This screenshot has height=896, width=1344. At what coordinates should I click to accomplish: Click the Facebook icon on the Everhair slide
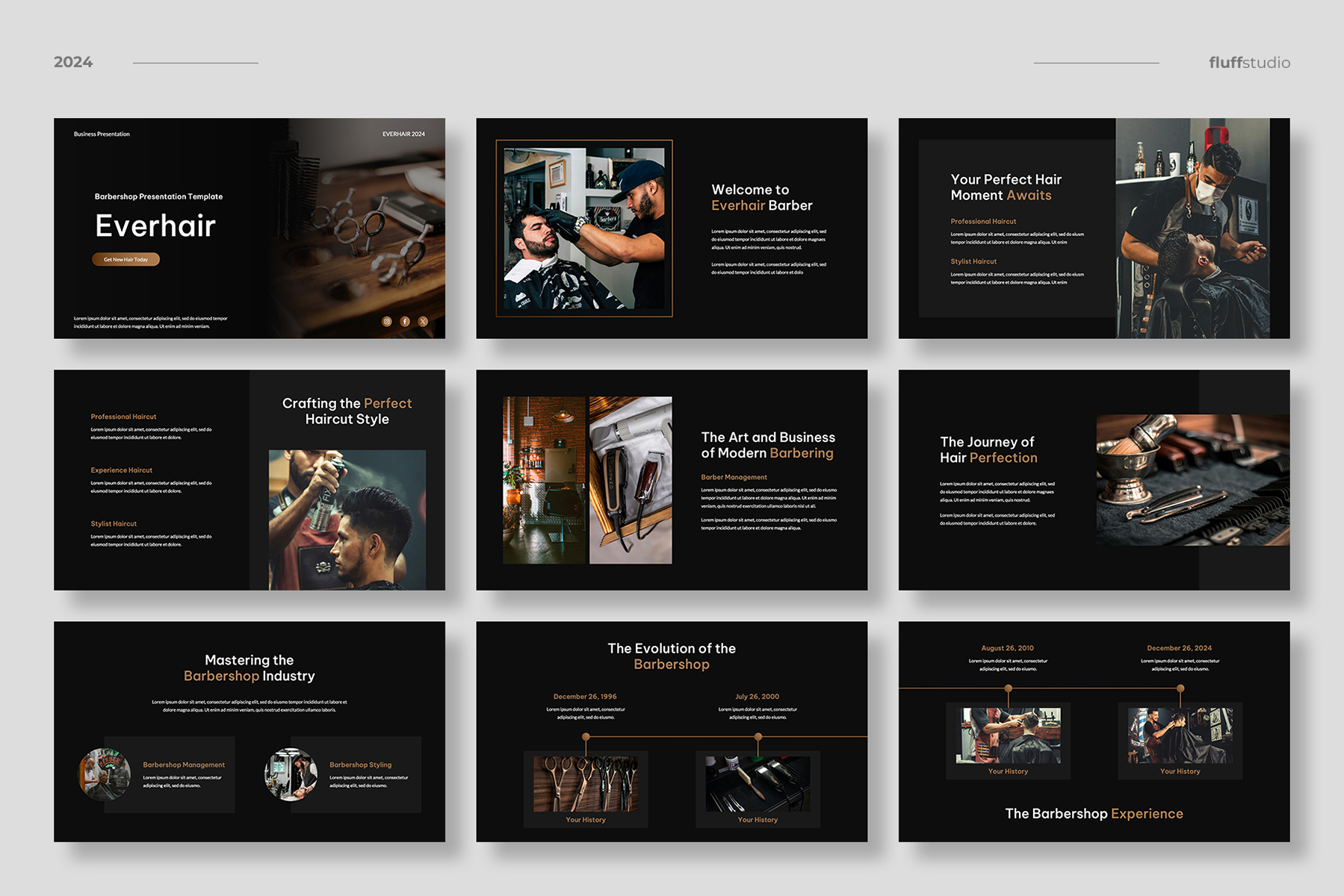pyautogui.click(x=405, y=322)
